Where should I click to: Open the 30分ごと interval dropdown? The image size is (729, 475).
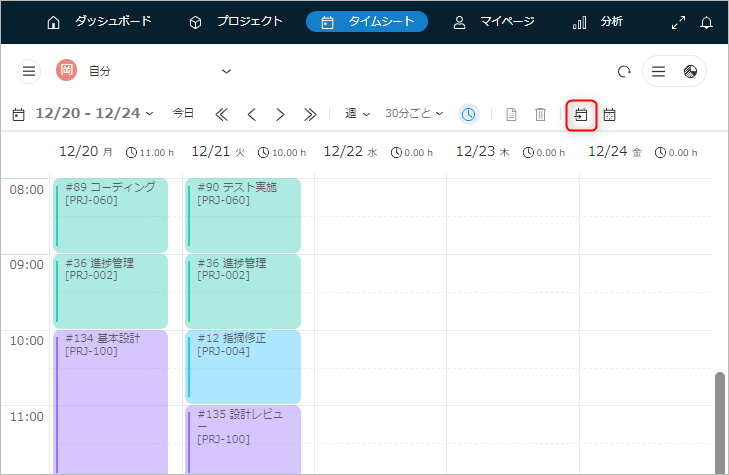click(x=414, y=114)
